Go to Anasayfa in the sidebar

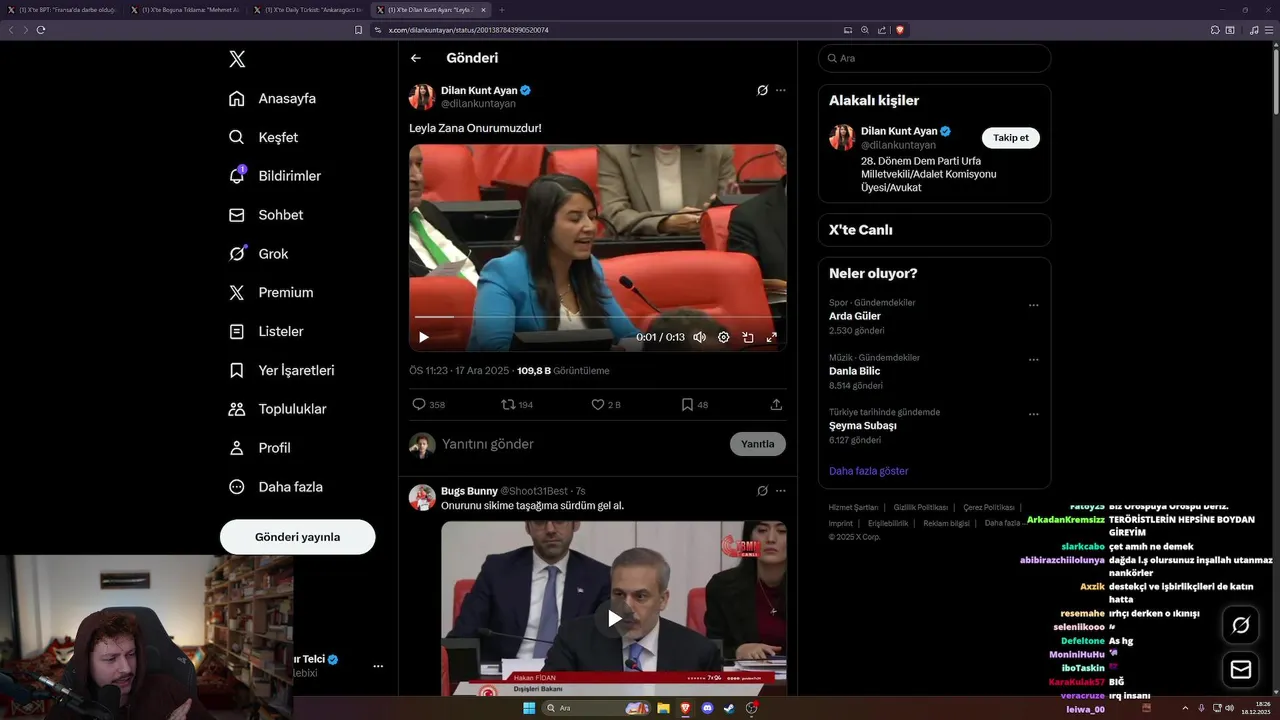click(273, 98)
